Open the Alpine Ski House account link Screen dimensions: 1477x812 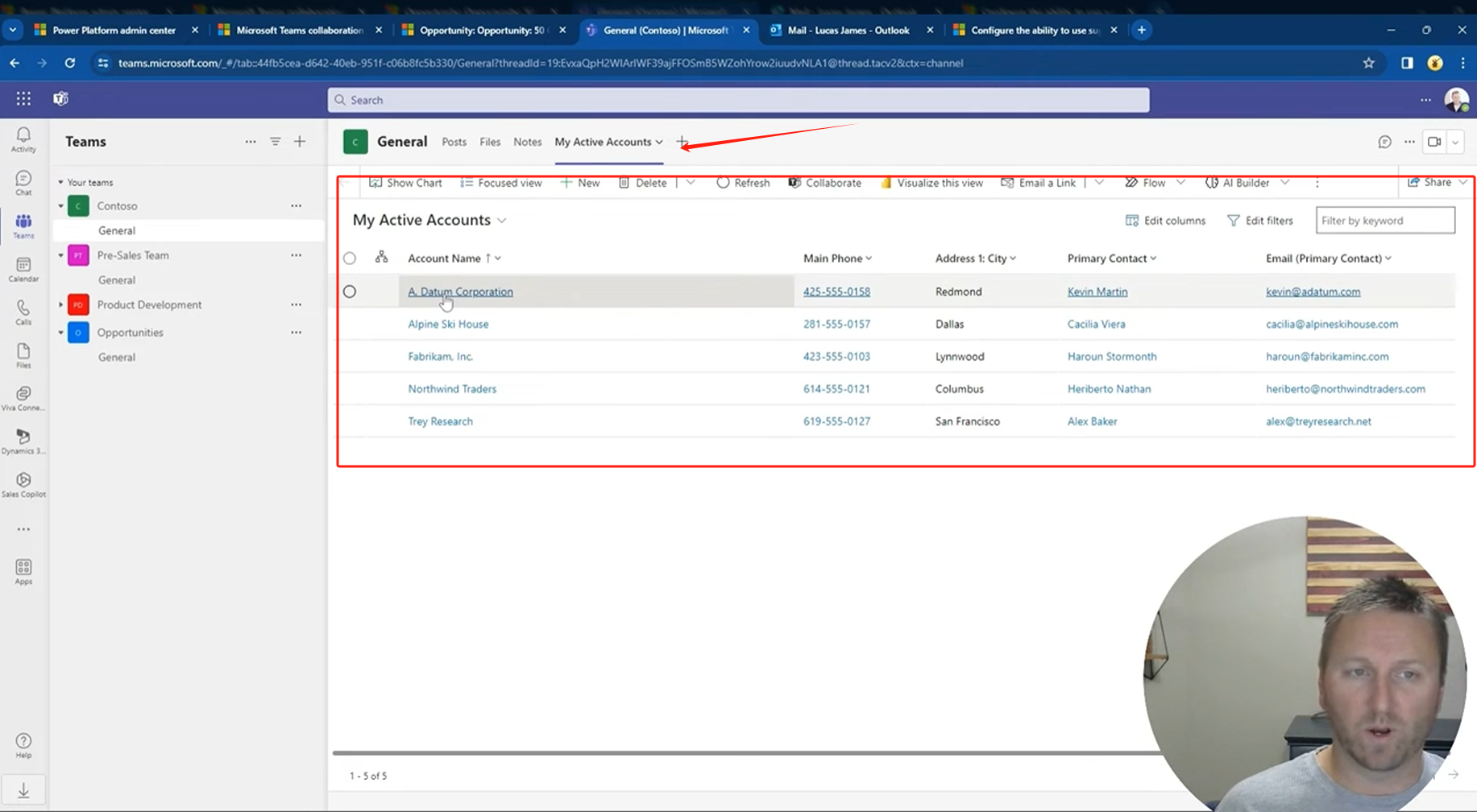[448, 324]
